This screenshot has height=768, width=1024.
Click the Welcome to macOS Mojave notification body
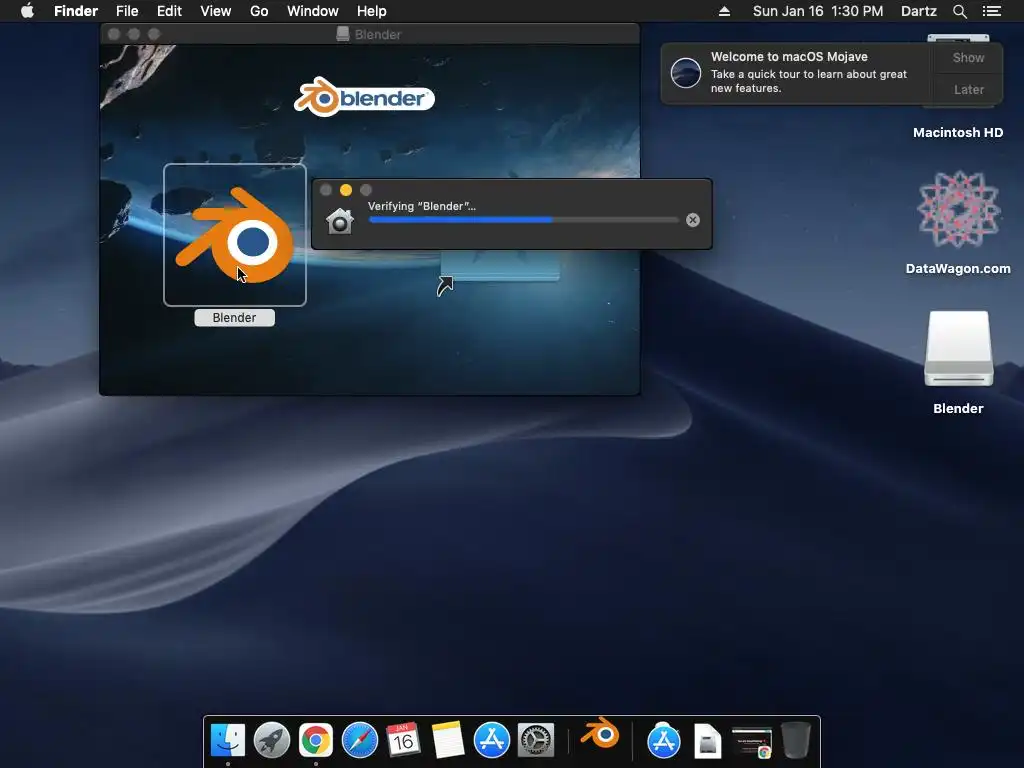pos(797,73)
